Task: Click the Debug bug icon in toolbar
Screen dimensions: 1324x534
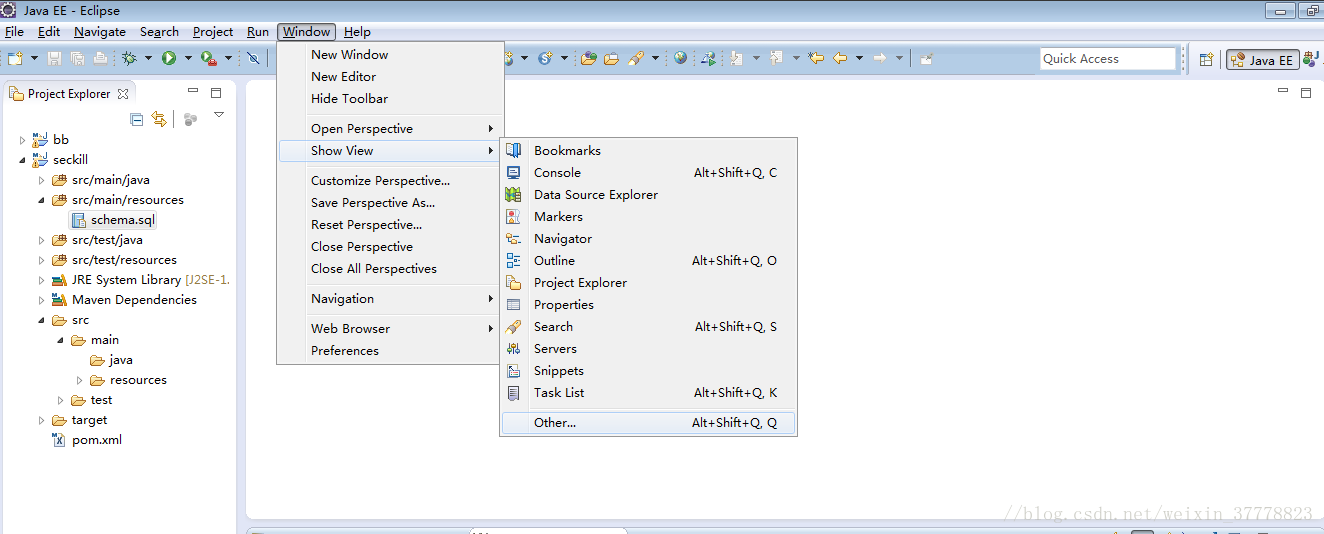Action: click(129, 59)
